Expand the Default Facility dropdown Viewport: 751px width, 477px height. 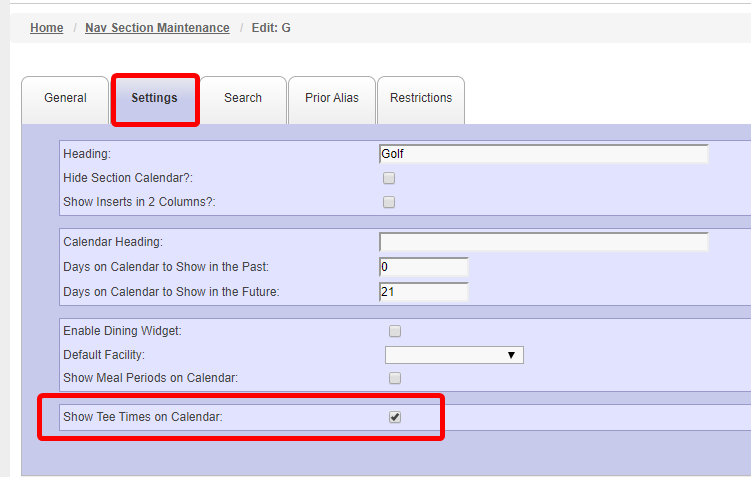[x=454, y=355]
